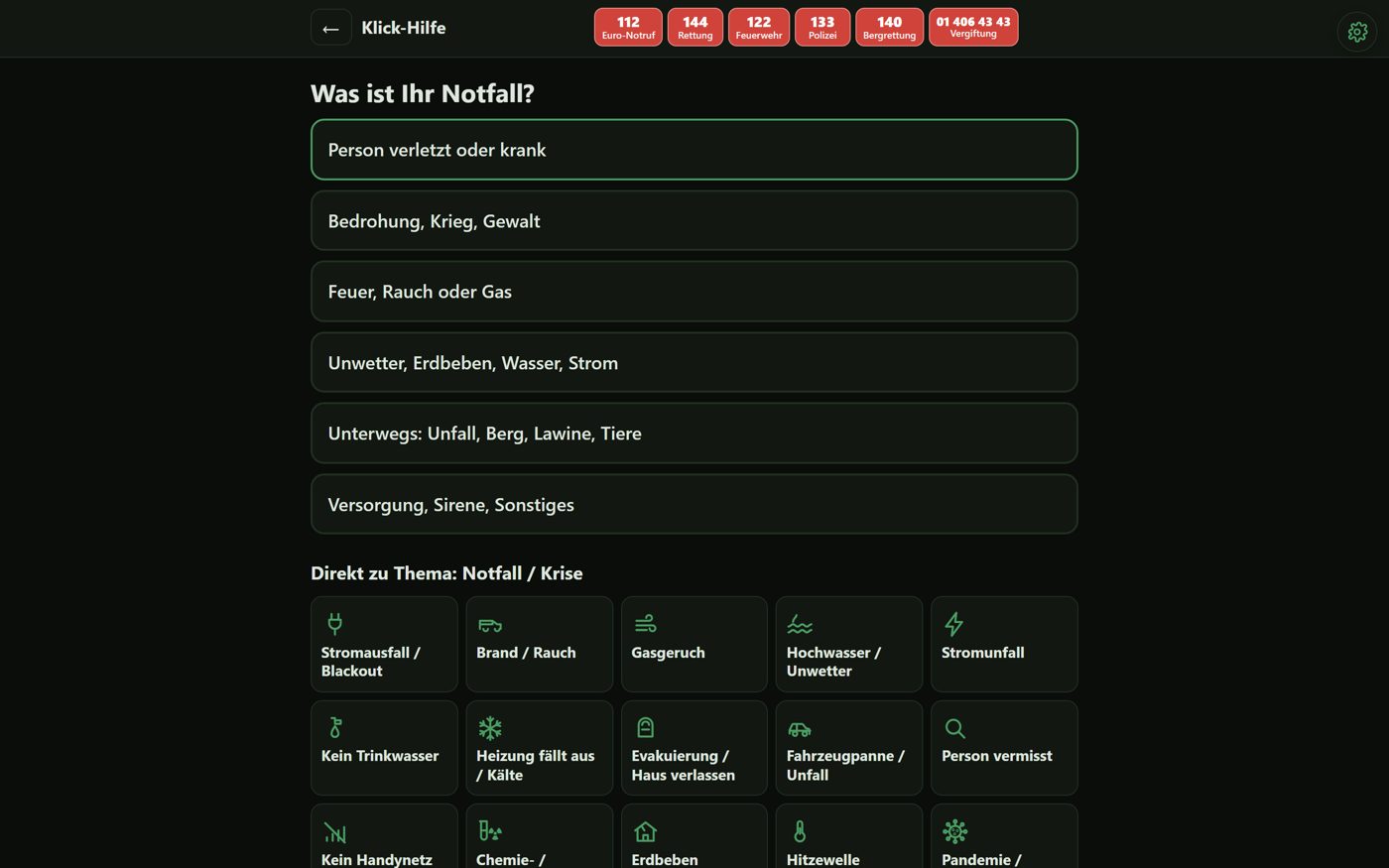The image size is (1389, 868).
Task: Call 112 Euro-Notruf button
Action: (628, 27)
